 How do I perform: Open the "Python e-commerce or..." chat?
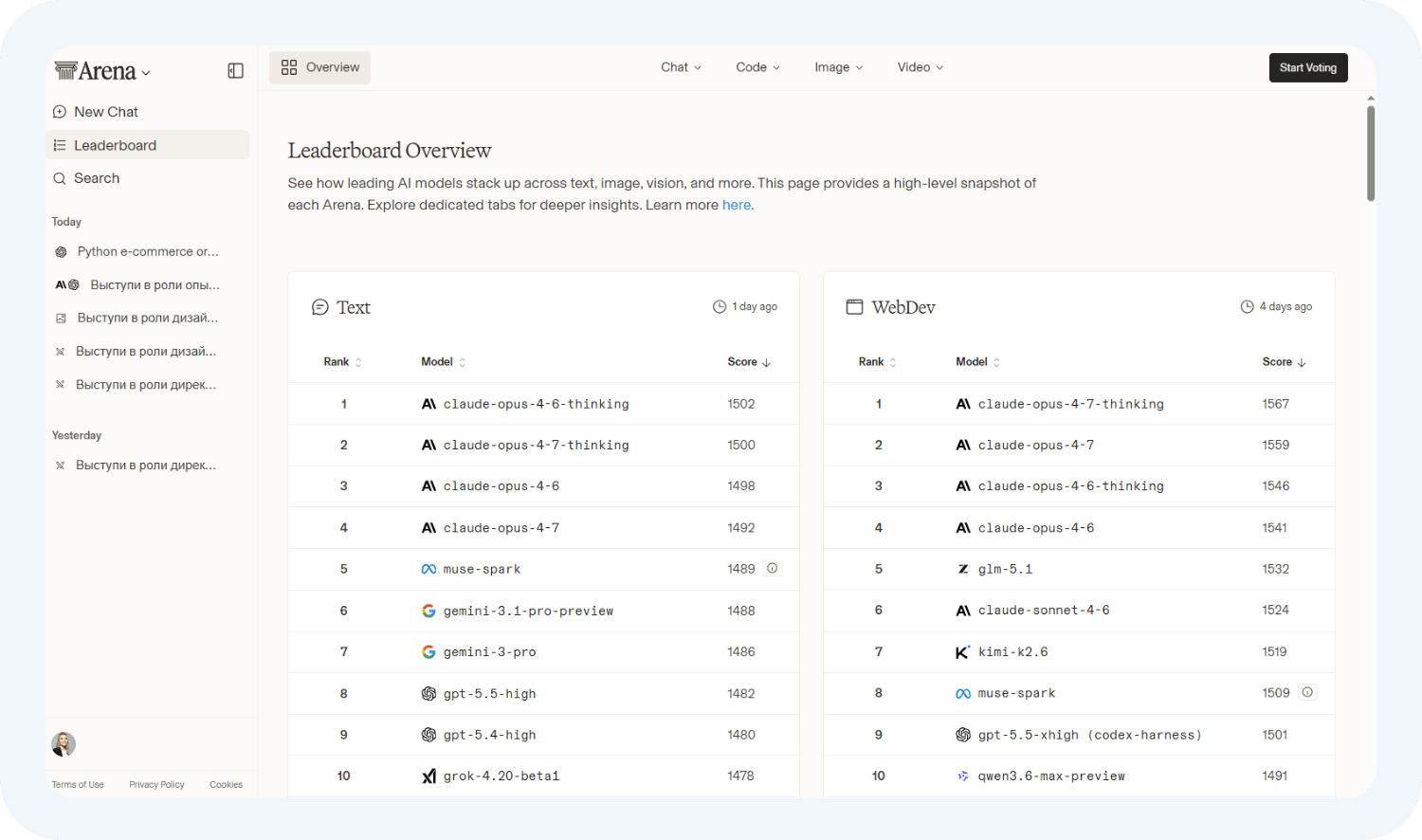(x=148, y=251)
